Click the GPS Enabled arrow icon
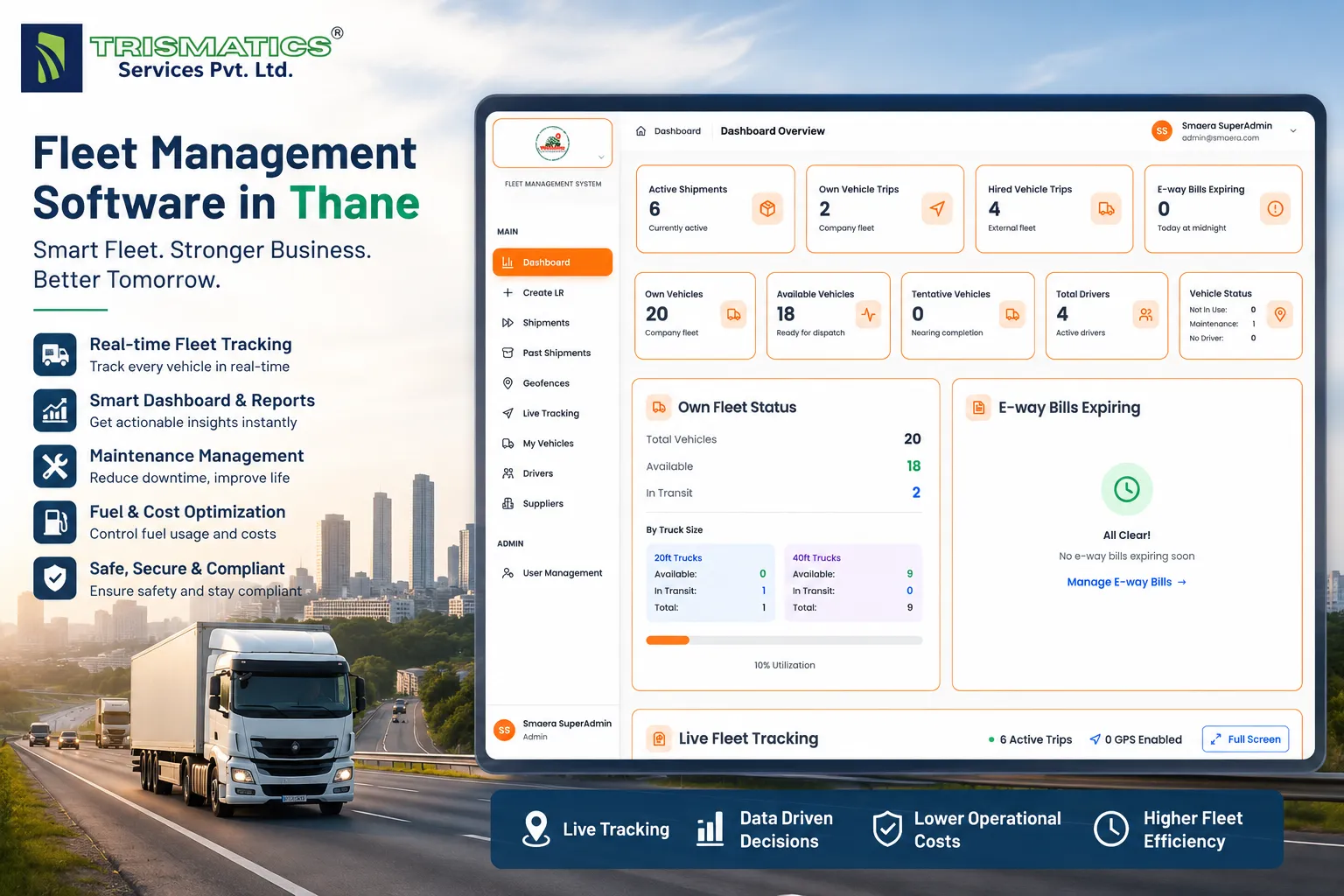 (1095, 739)
